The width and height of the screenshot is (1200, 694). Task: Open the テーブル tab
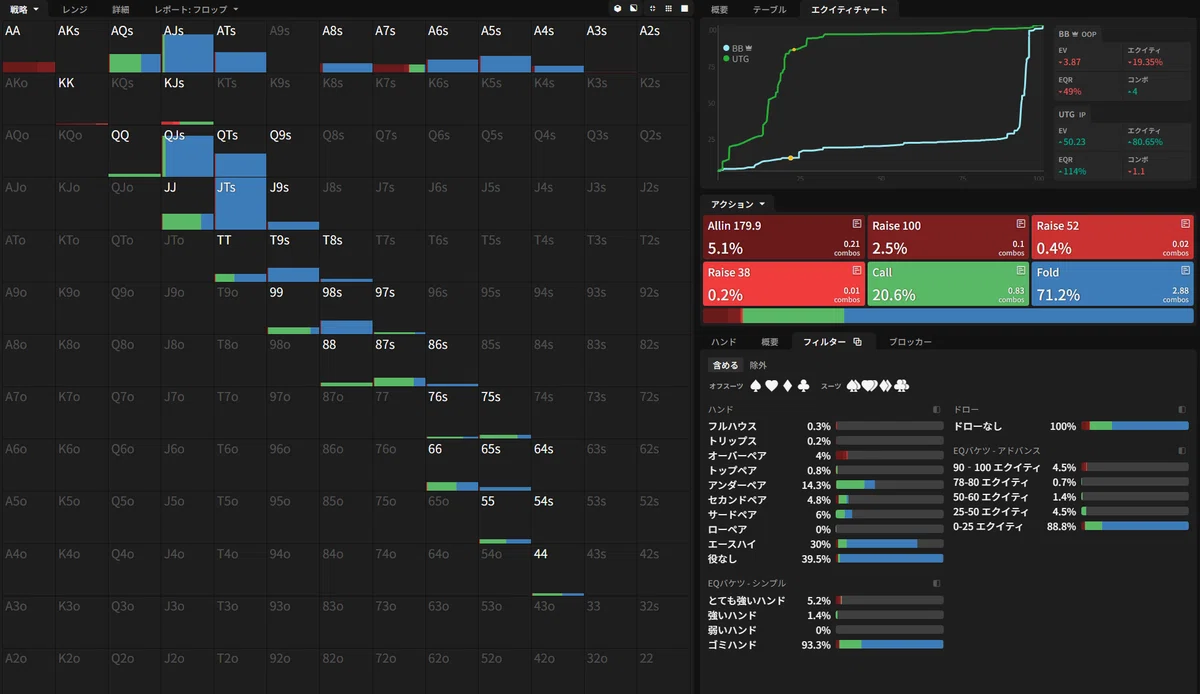coord(769,9)
